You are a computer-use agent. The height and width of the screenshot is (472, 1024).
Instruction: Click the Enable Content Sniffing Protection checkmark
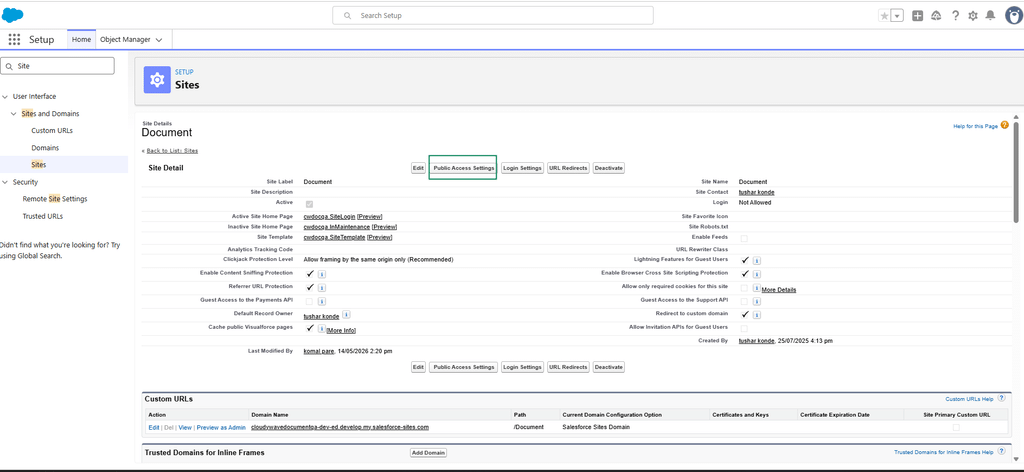(310, 273)
